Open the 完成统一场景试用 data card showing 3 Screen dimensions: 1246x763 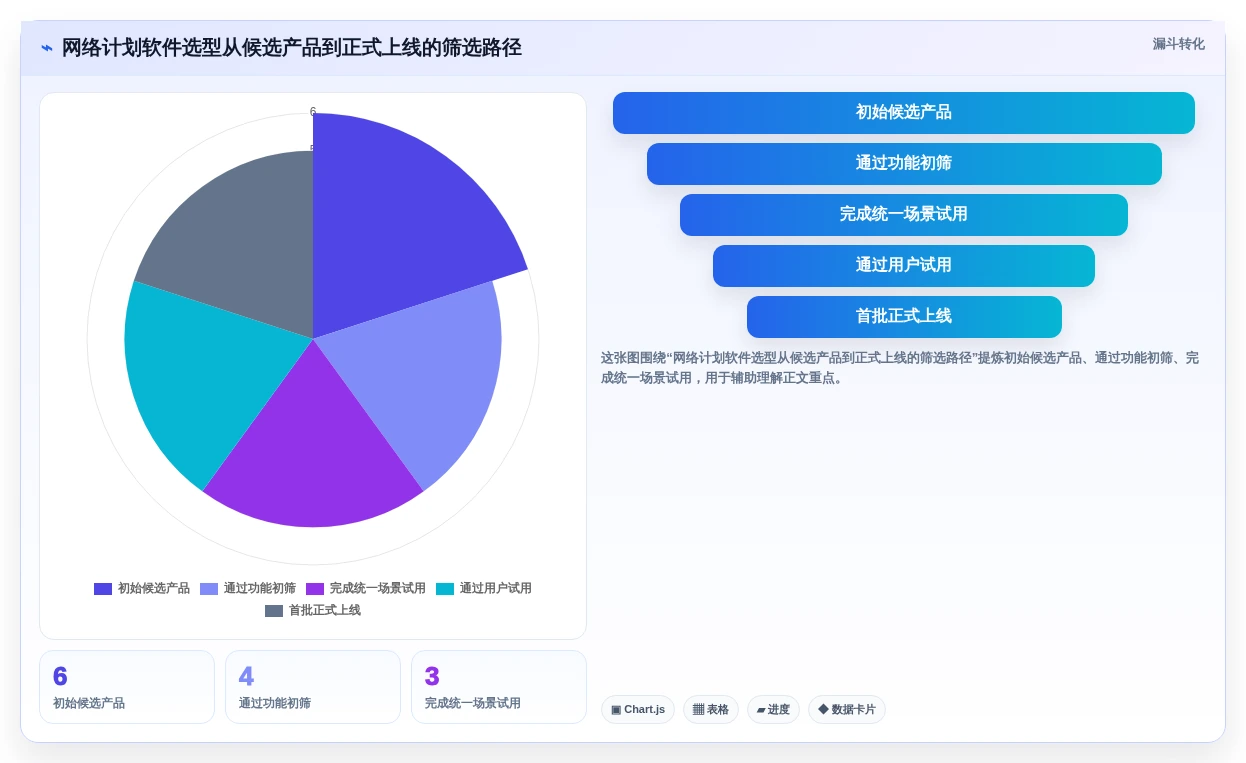tap(499, 687)
